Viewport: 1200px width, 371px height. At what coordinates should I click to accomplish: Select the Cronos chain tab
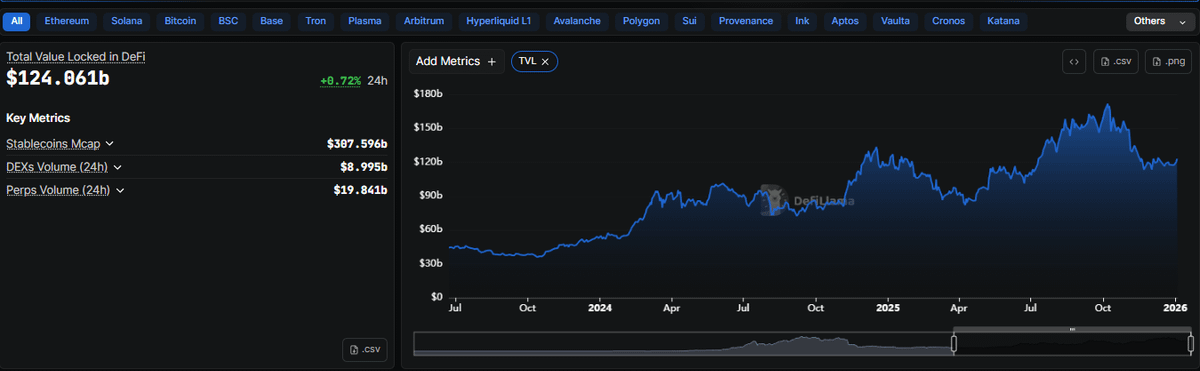coord(948,21)
